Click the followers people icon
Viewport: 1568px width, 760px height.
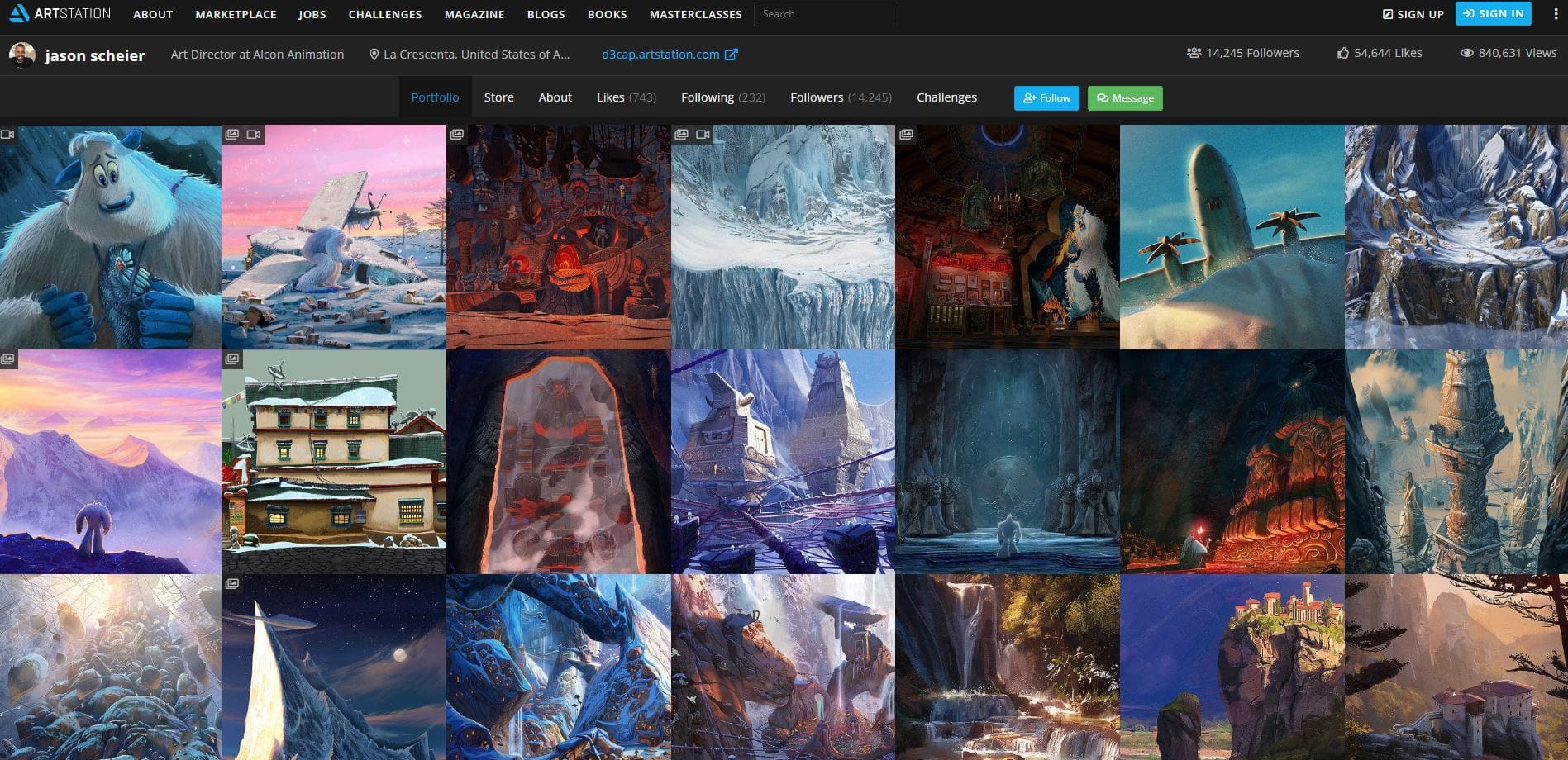click(1194, 53)
